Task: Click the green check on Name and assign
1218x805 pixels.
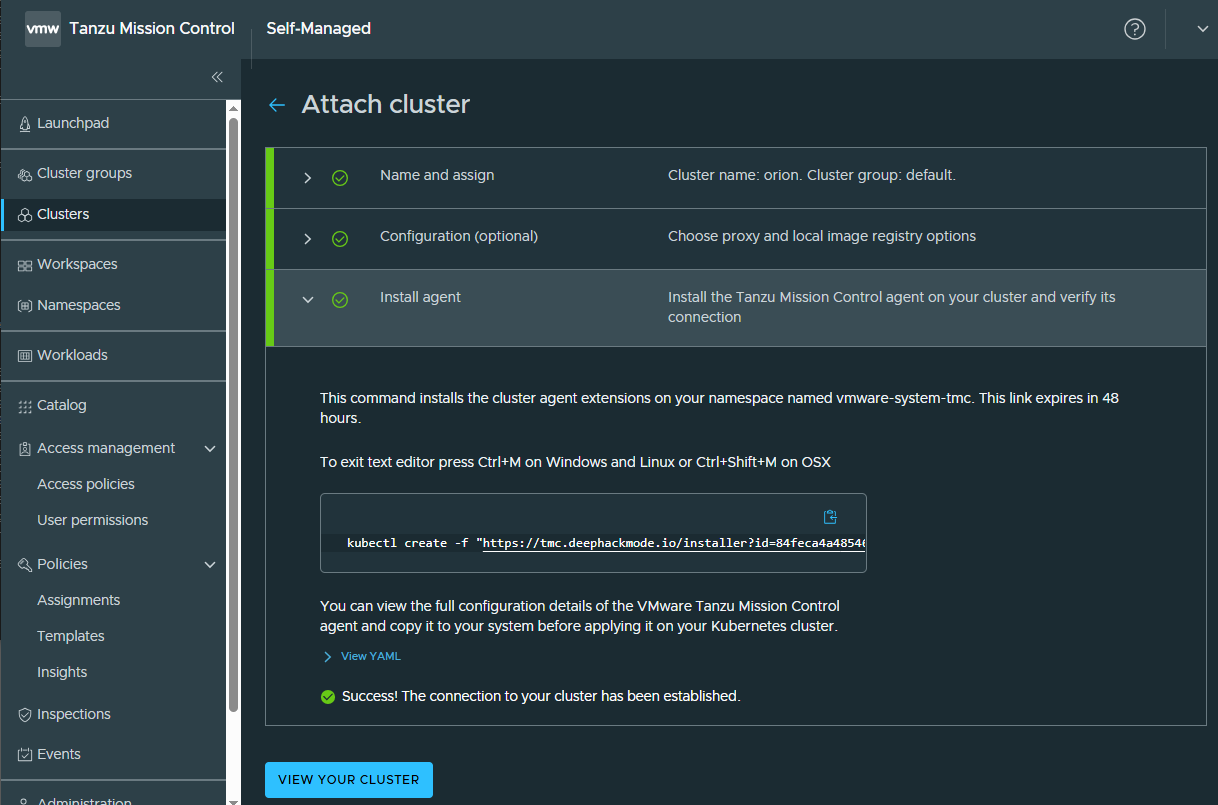Action: (340, 178)
